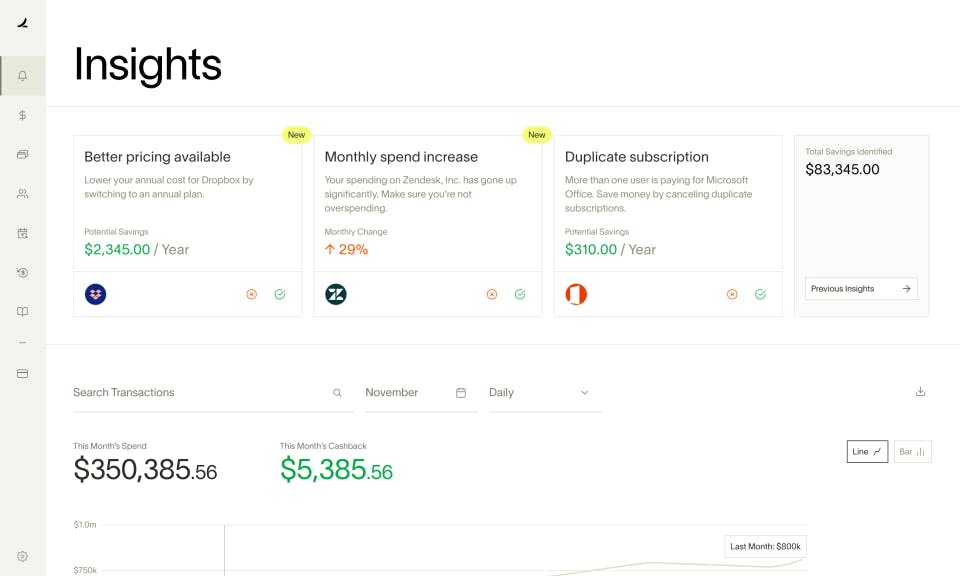Image resolution: width=960 pixels, height=576 pixels.
Task: Open the Daily frequency dropdown
Action: pyautogui.click(x=540, y=392)
